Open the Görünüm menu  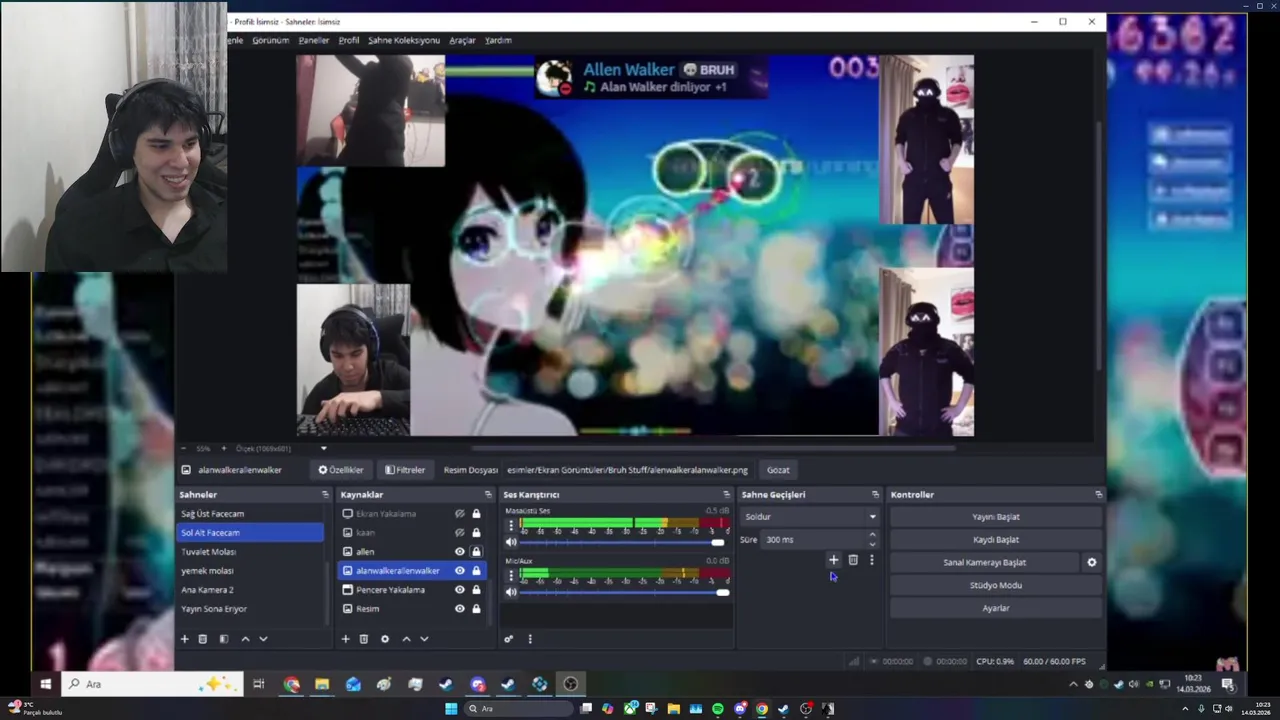pyautogui.click(x=270, y=40)
